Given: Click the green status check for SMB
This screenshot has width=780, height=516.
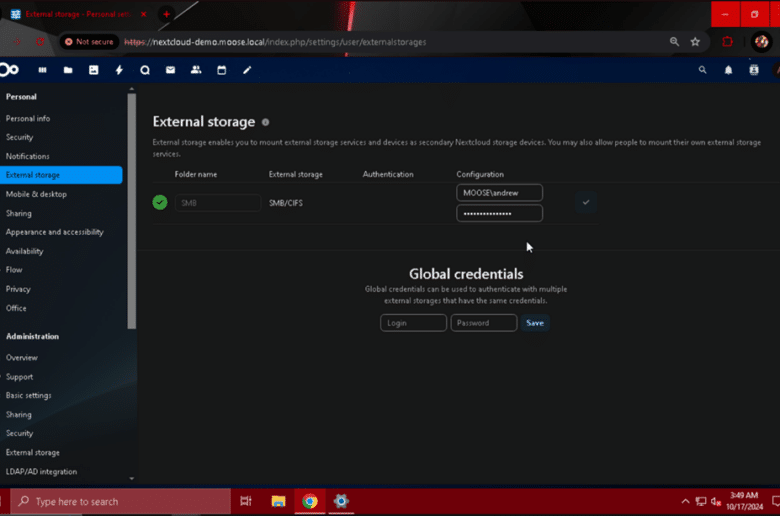Looking at the screenshot, I should [160, 203].
